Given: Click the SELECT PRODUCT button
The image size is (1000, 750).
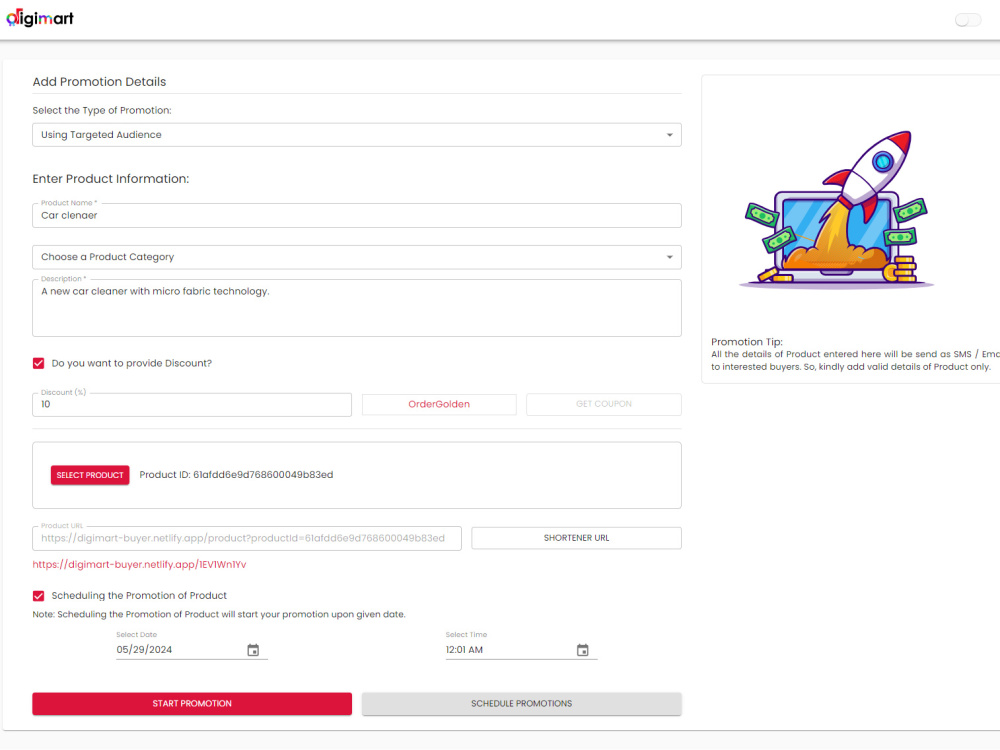Looking at the screenshot, I should pos(90,475).
